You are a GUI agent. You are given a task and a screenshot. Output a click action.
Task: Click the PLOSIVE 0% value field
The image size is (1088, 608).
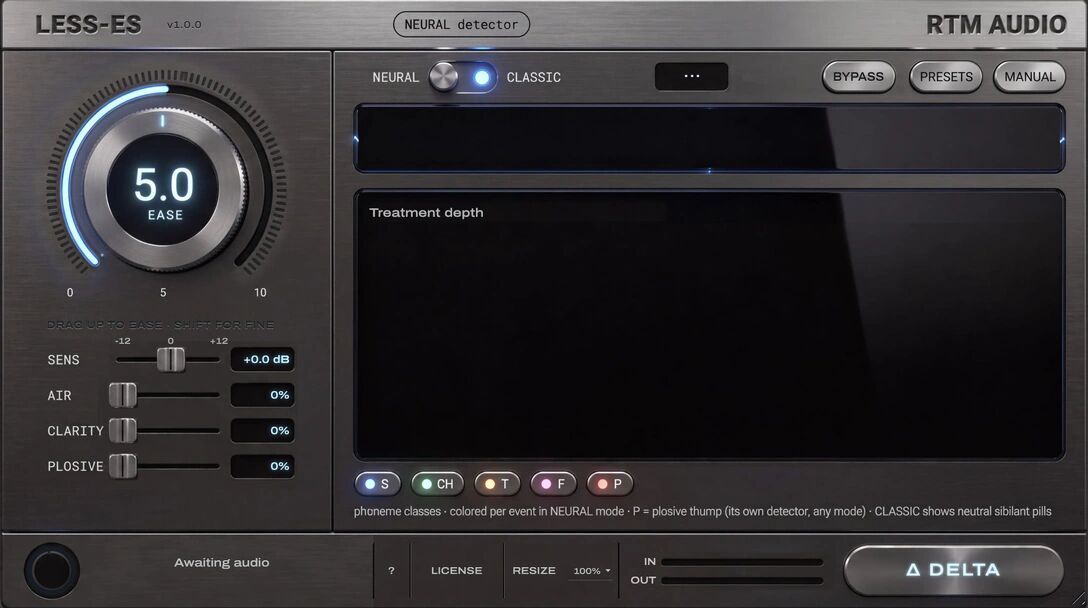pos(262,466)
